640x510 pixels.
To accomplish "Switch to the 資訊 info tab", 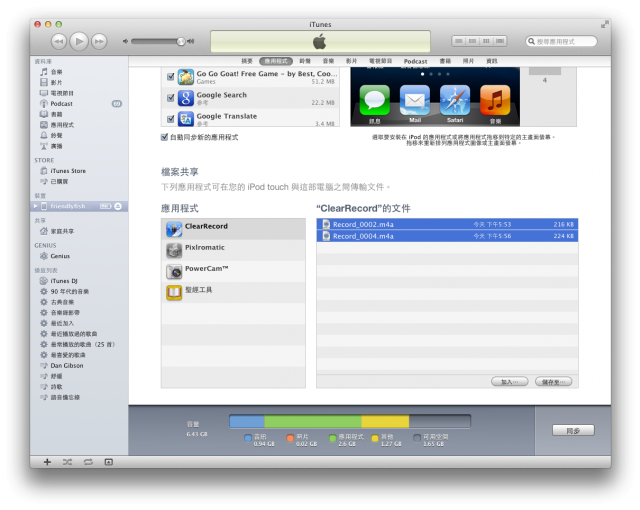I will point(492,61).
